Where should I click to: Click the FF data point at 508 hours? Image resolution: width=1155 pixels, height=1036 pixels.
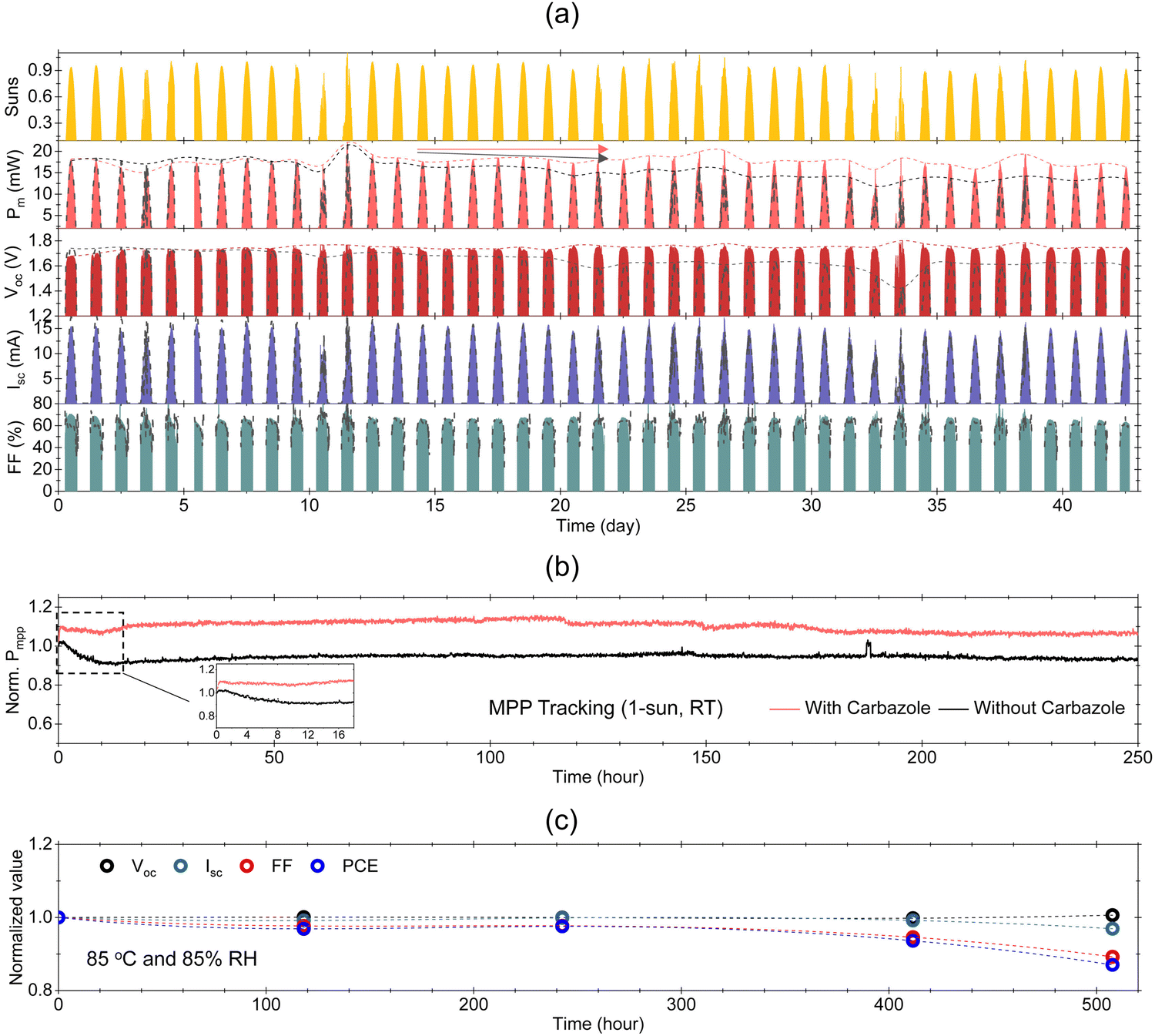coord(1112,956)
